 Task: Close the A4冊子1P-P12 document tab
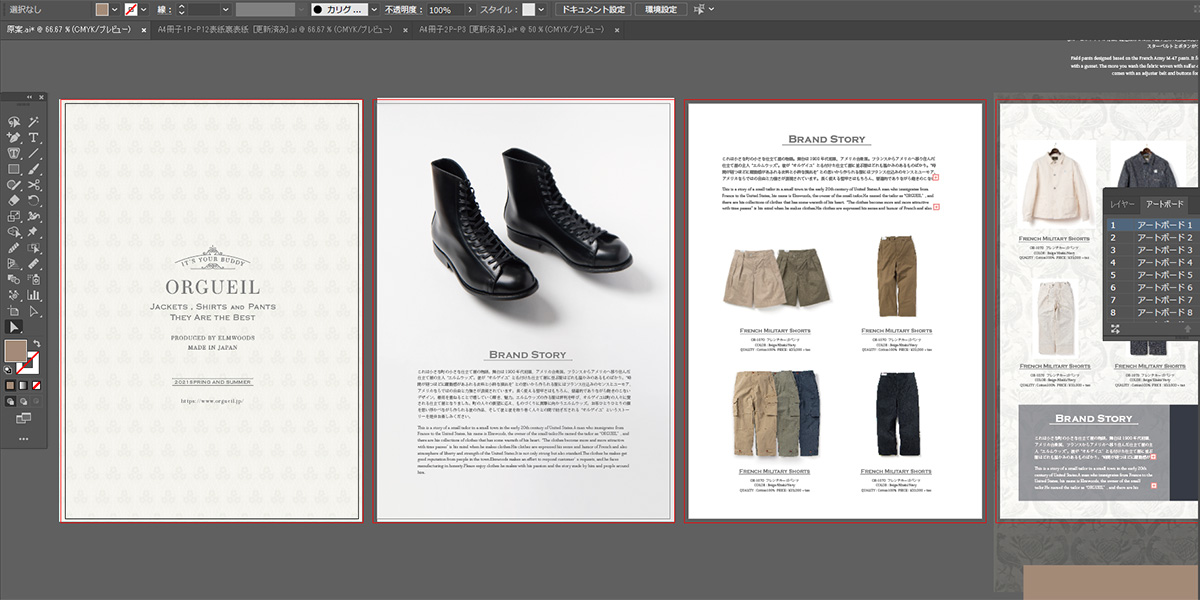coord(406,30)
